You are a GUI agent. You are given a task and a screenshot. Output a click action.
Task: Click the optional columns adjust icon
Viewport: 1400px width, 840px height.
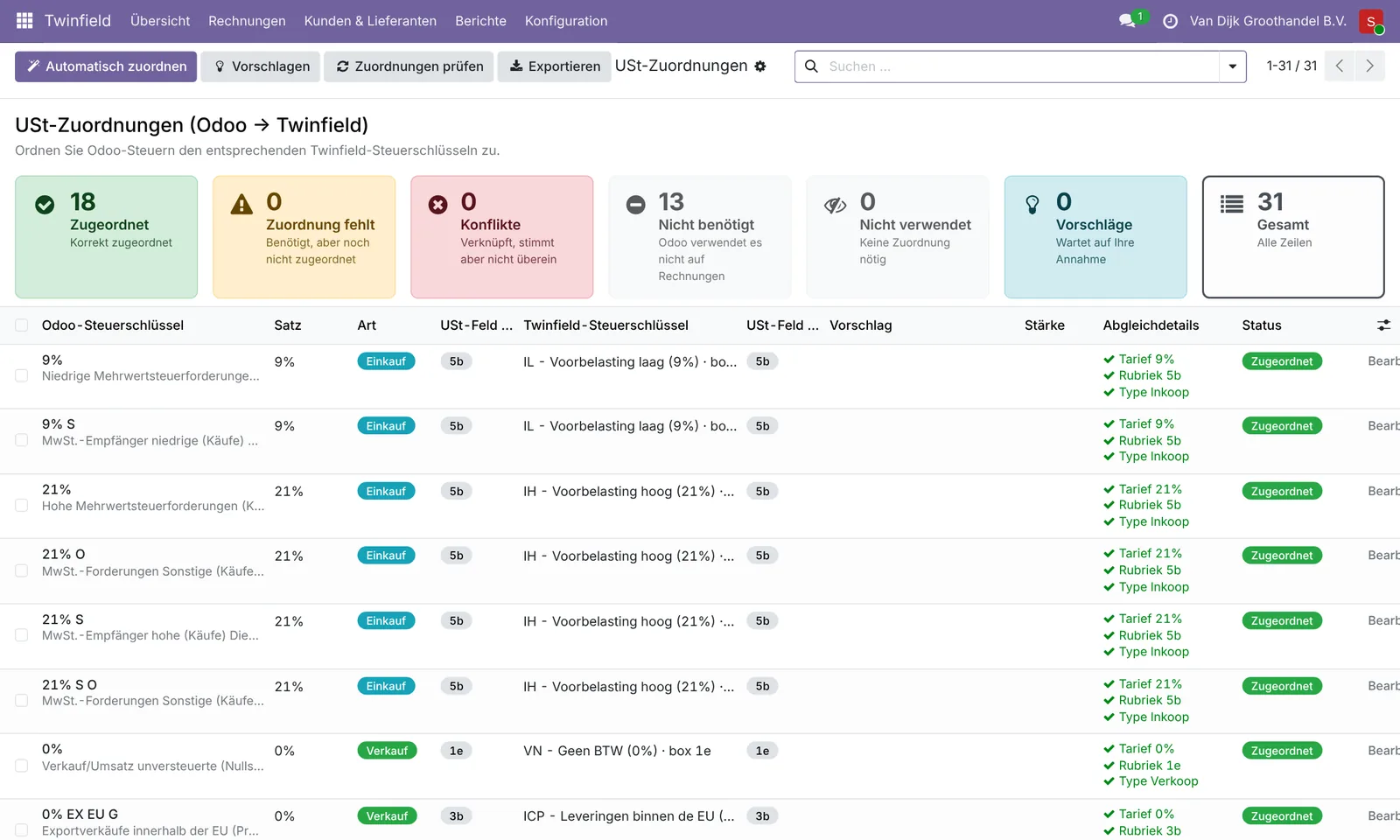pyautogui.click(x=1383, y=325)
